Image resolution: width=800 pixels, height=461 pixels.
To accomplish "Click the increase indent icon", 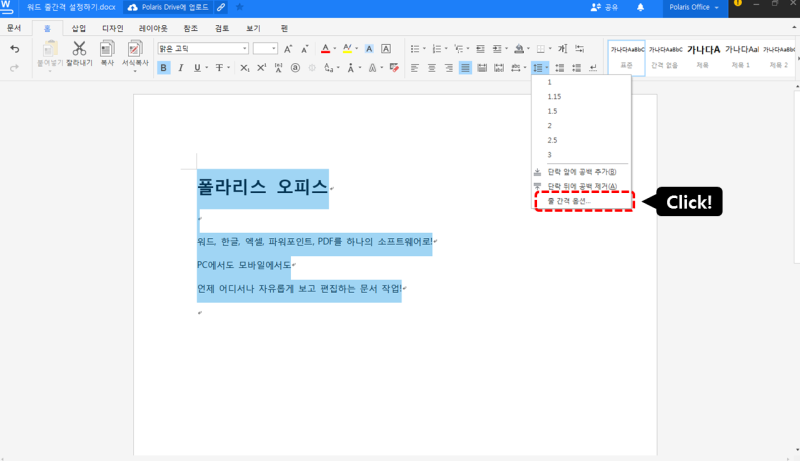I will pyautogui.click(x=497, y=49).
